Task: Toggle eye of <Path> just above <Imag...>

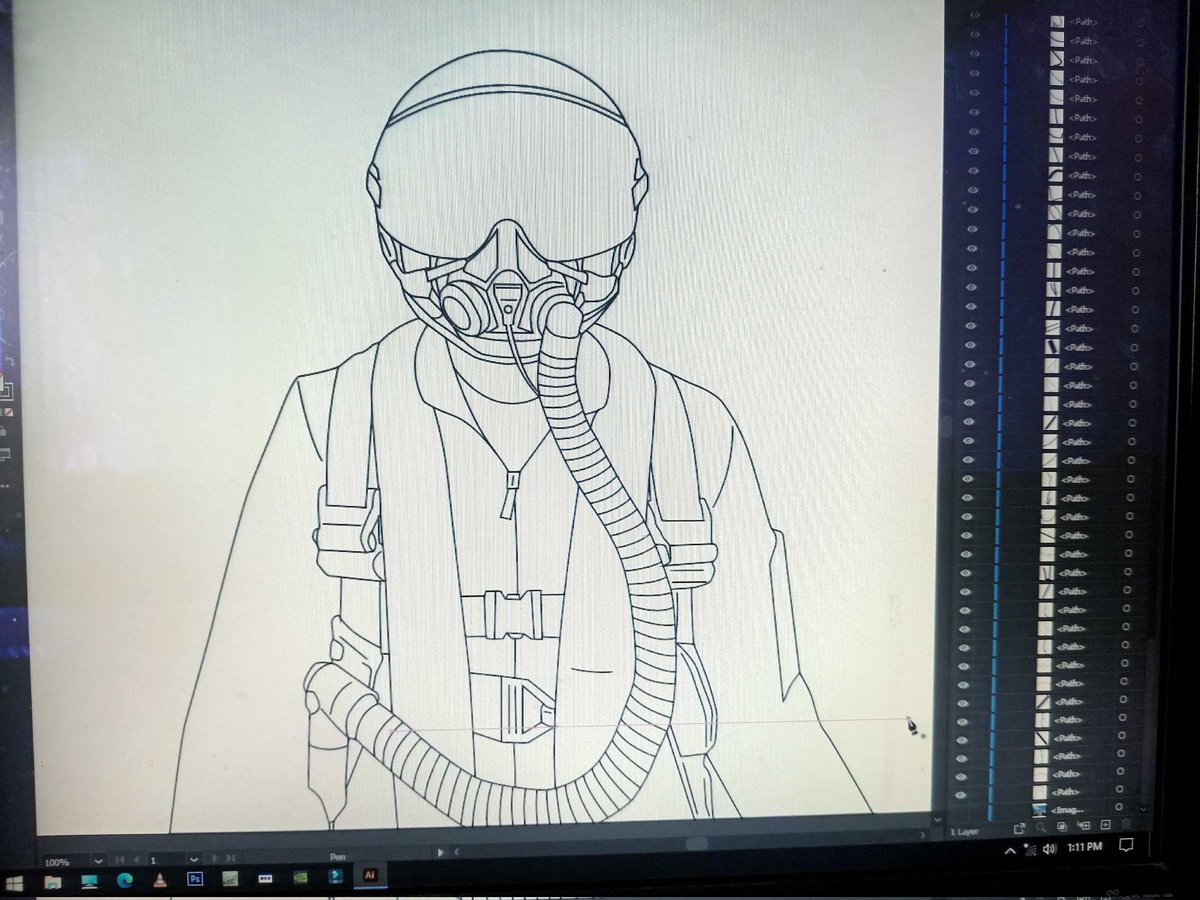Action: click(x=961, y=795)
